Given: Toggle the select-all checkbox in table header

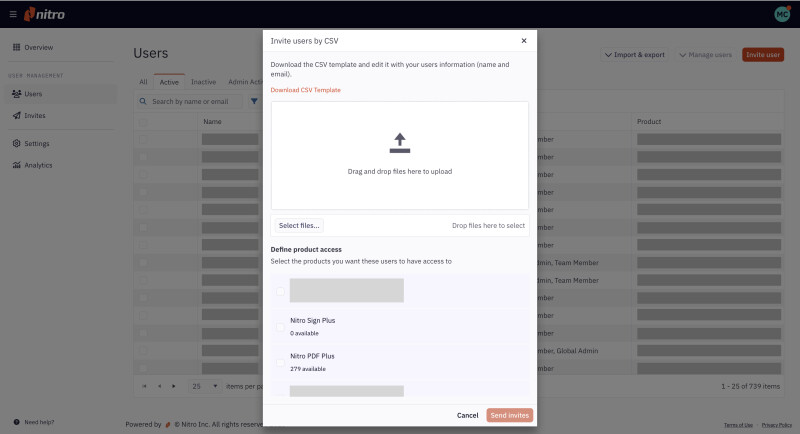Looking at the screenshot, I should [x=143, y=122].
